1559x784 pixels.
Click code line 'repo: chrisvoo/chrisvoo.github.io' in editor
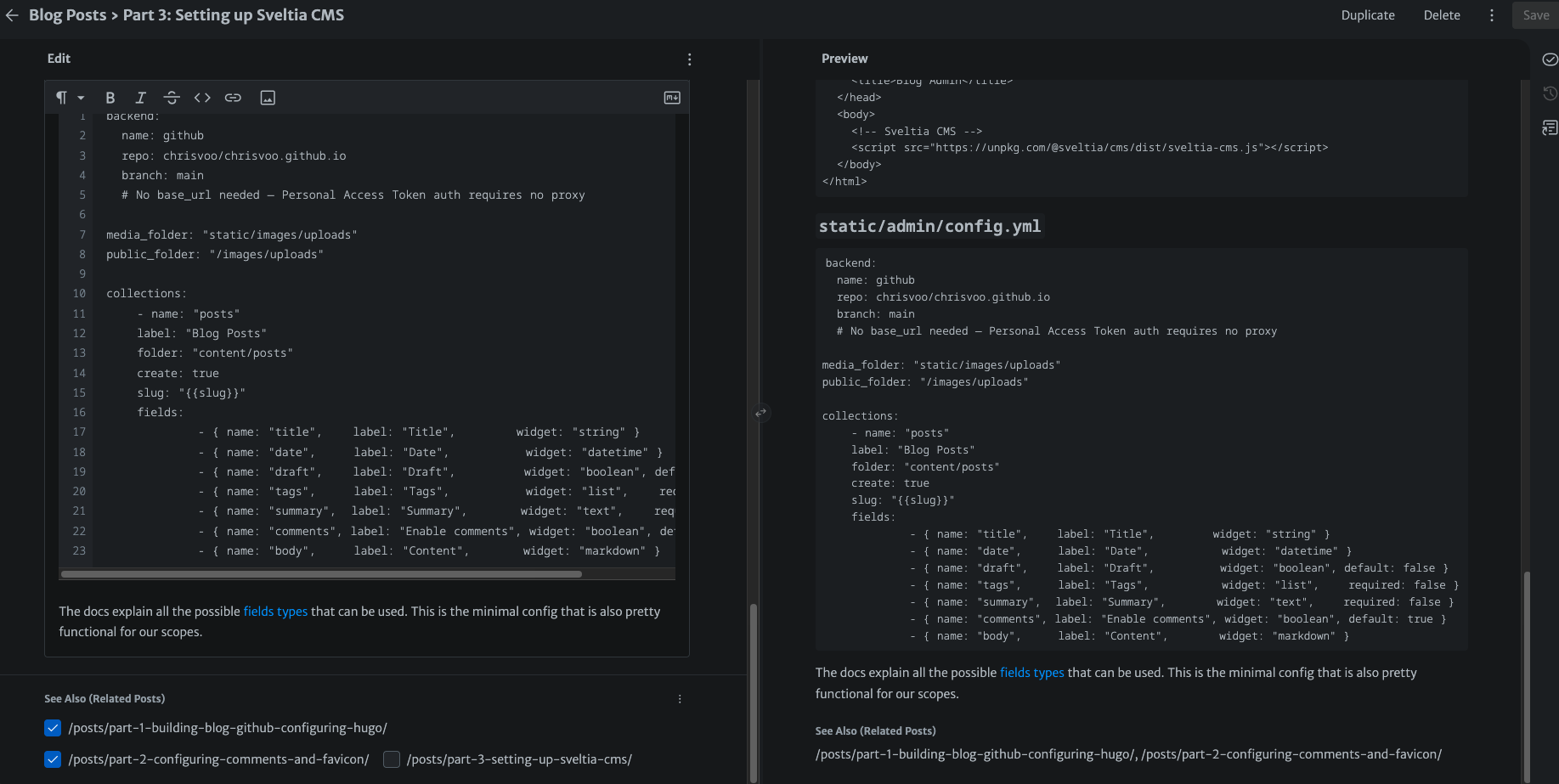234,155
